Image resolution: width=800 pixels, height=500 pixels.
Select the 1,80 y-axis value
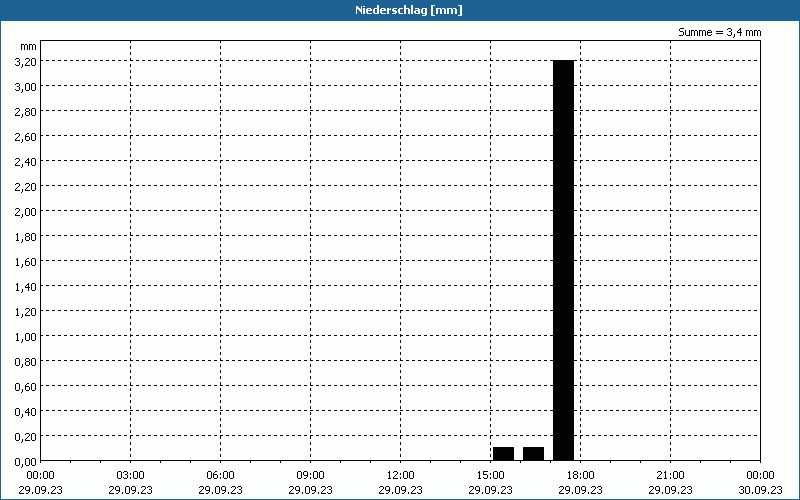[26, 236]
